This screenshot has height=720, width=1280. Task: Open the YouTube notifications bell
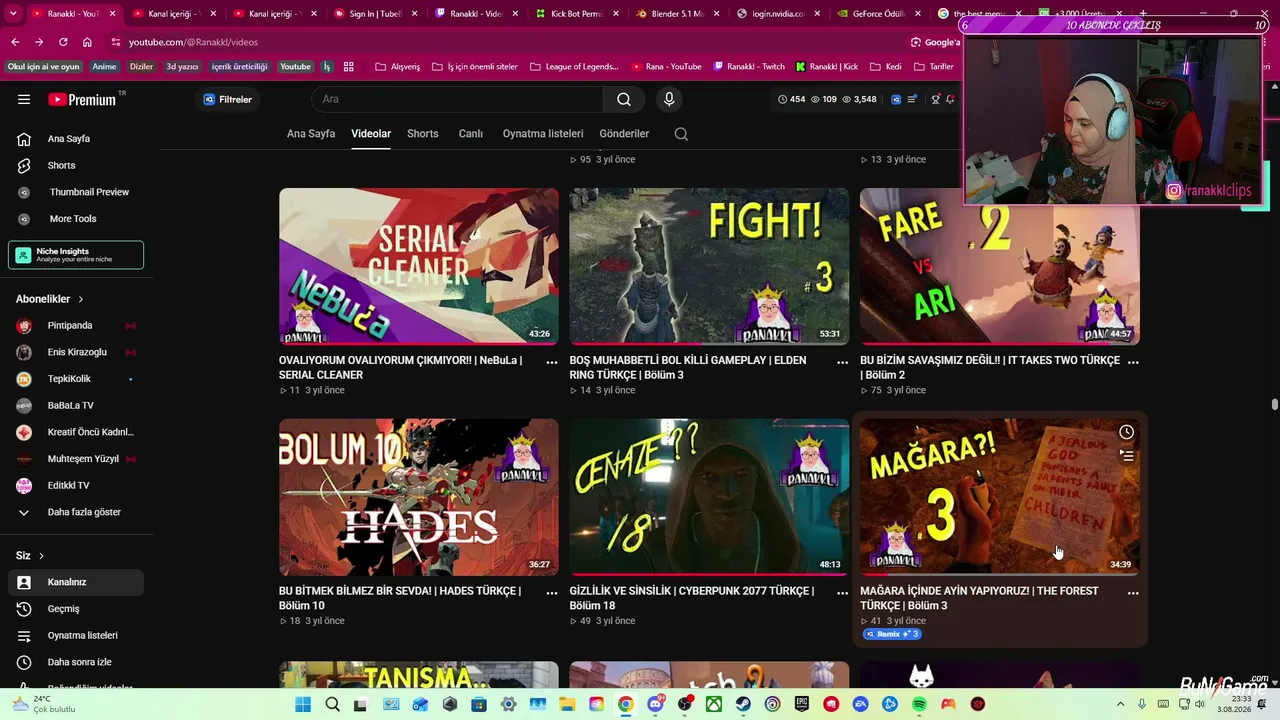(x=950, y=99)
